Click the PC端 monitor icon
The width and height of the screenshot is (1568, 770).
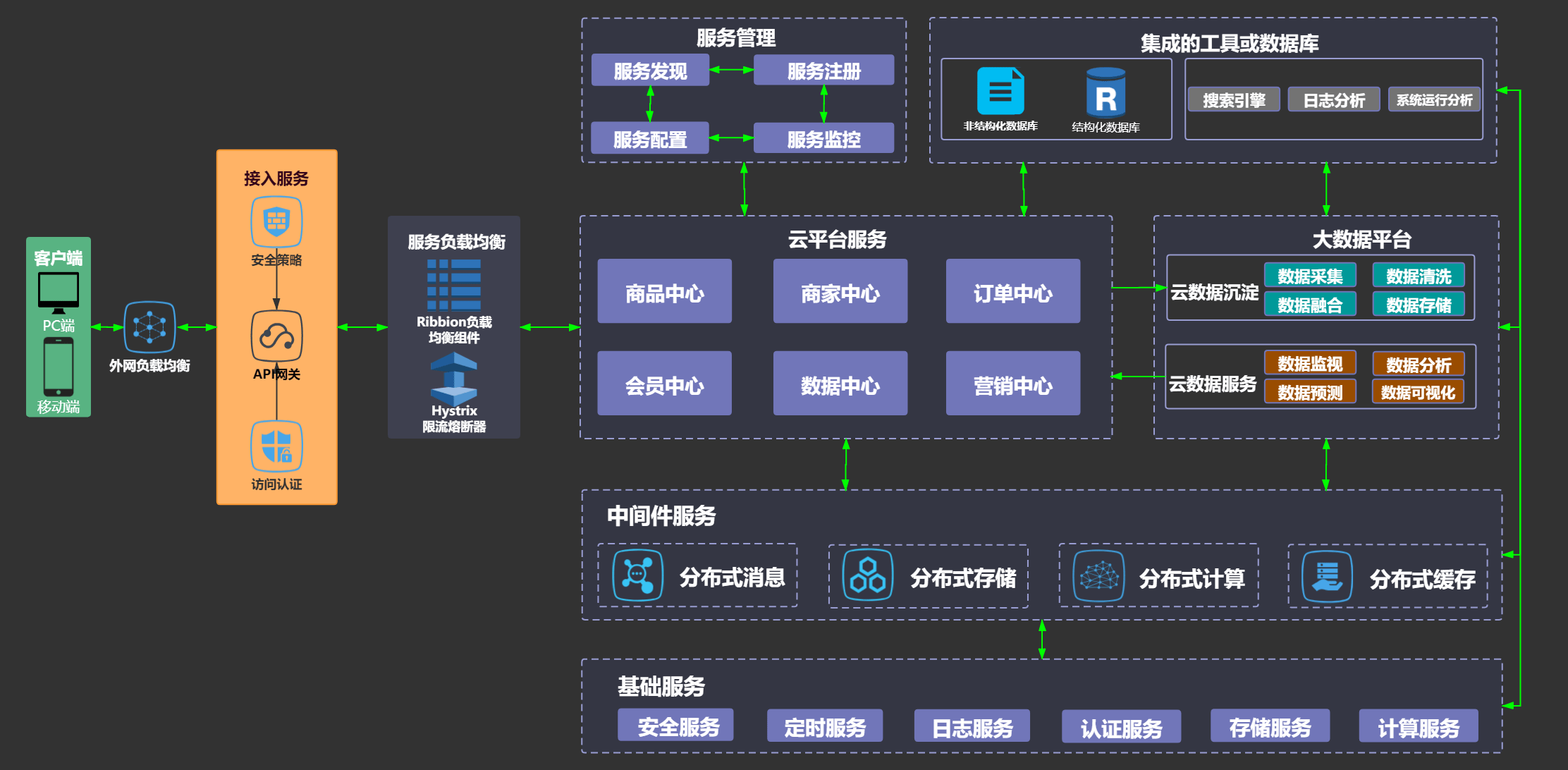tap(59, 292)
